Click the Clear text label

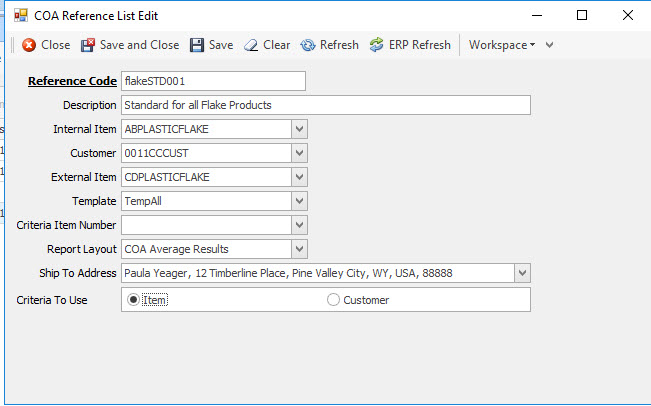click(277, 45)
